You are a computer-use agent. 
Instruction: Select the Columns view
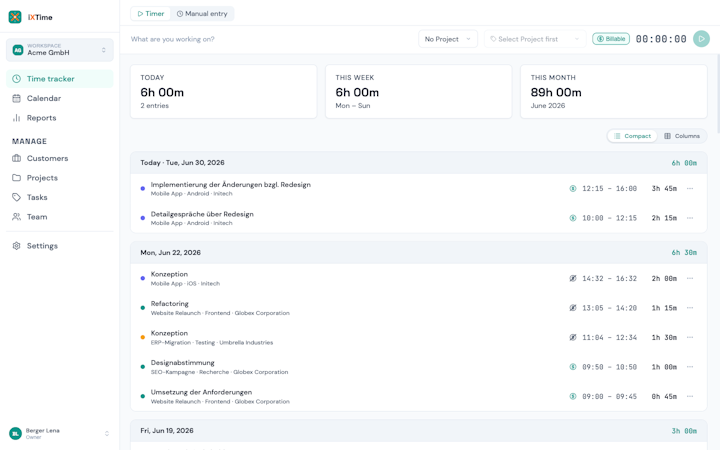pyautogui.click(x=682, y=136)
